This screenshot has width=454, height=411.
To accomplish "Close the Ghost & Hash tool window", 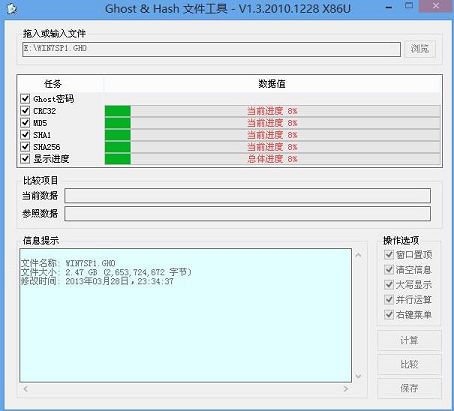I will (x=435, y=6).
